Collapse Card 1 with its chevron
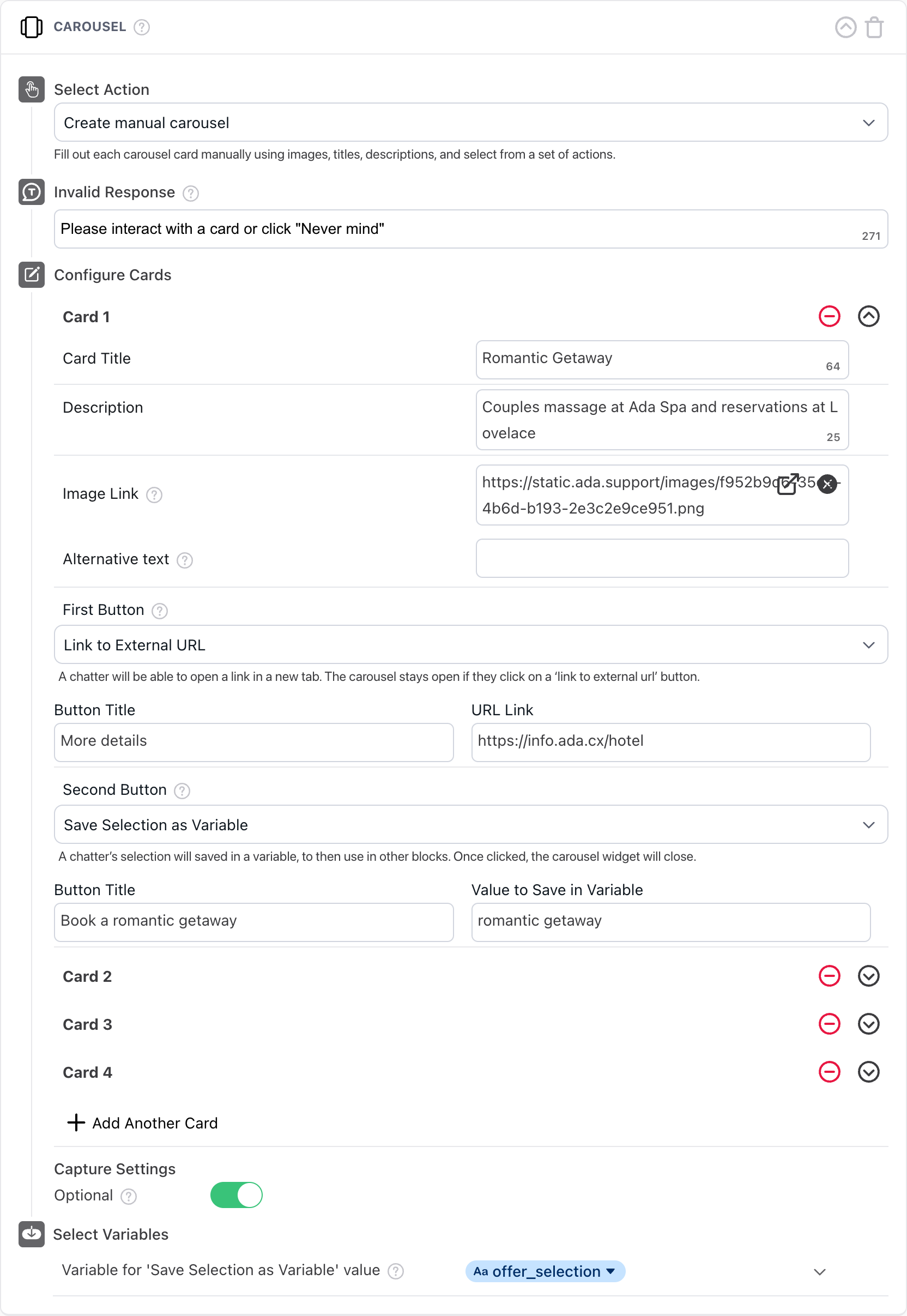 [868, 317]
